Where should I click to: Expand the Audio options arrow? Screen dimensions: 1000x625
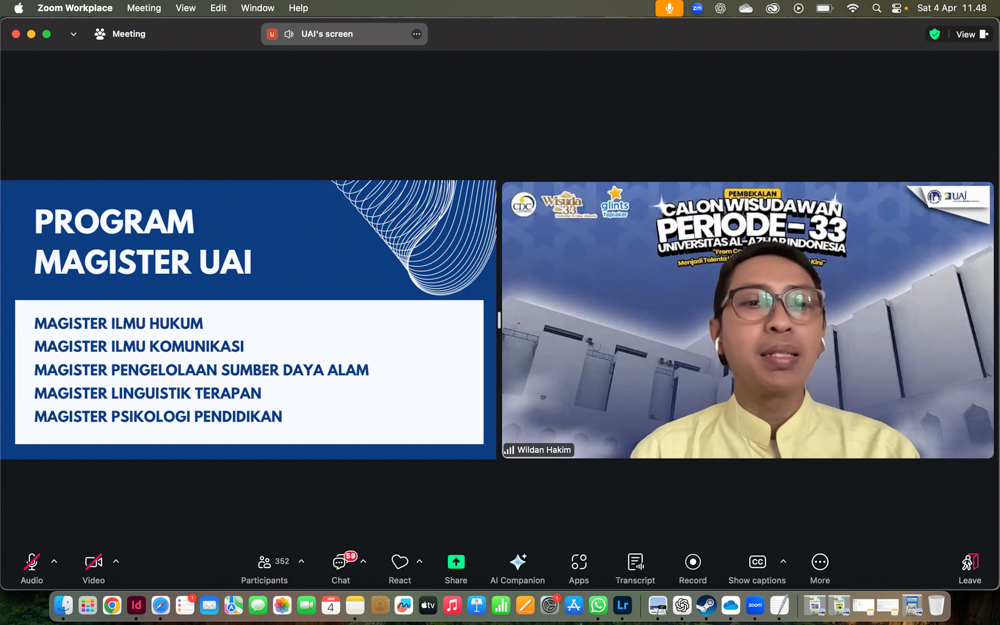[x=54, y=562]
